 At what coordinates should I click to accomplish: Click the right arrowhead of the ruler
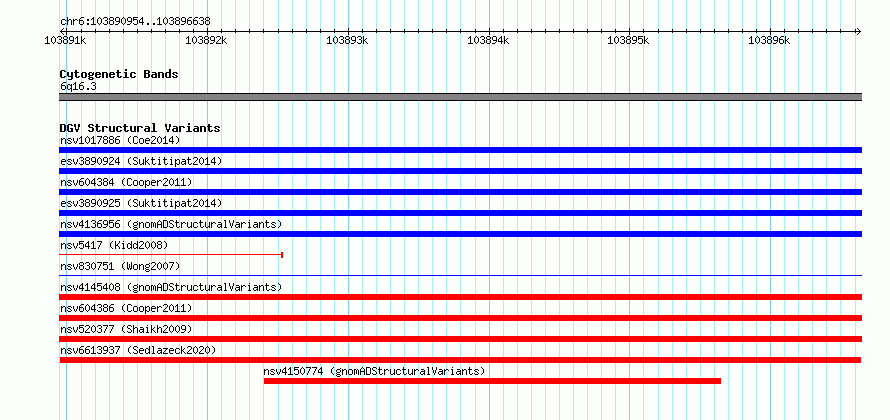click(x=858, y=31)
